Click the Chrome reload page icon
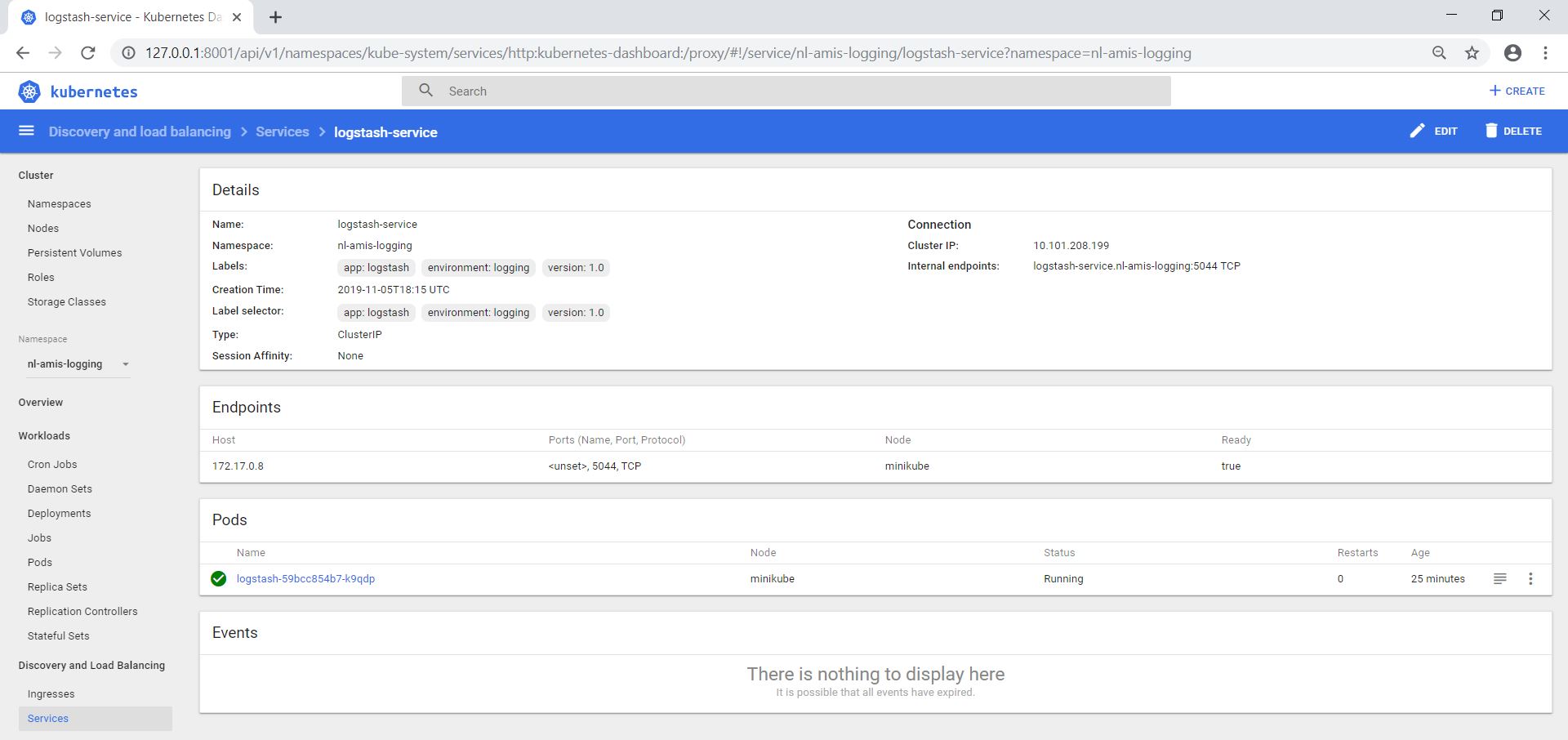 87,53
